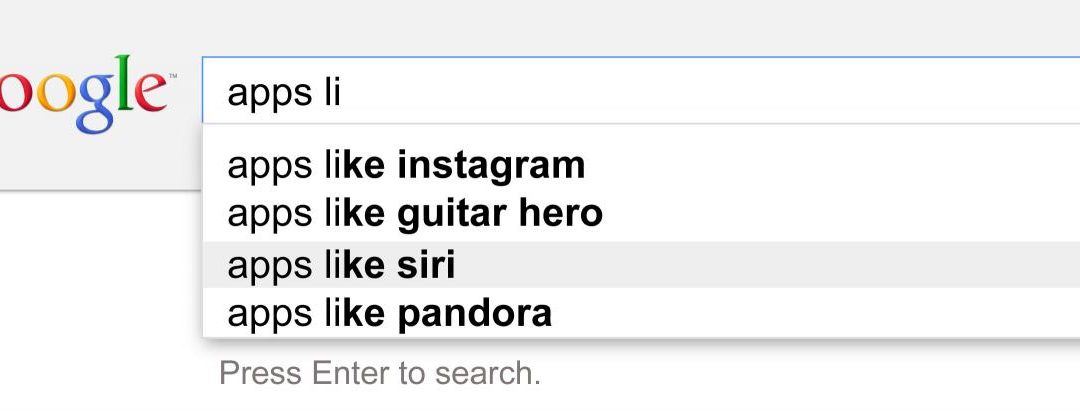Click the bold word 'instagram' in suggestions

click(491, 164)
